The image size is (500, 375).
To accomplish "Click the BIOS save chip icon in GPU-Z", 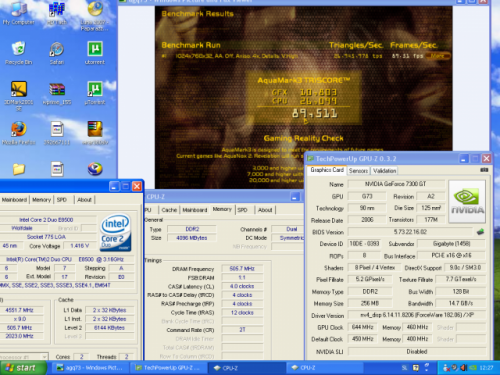I will click(x=480, y=232).
